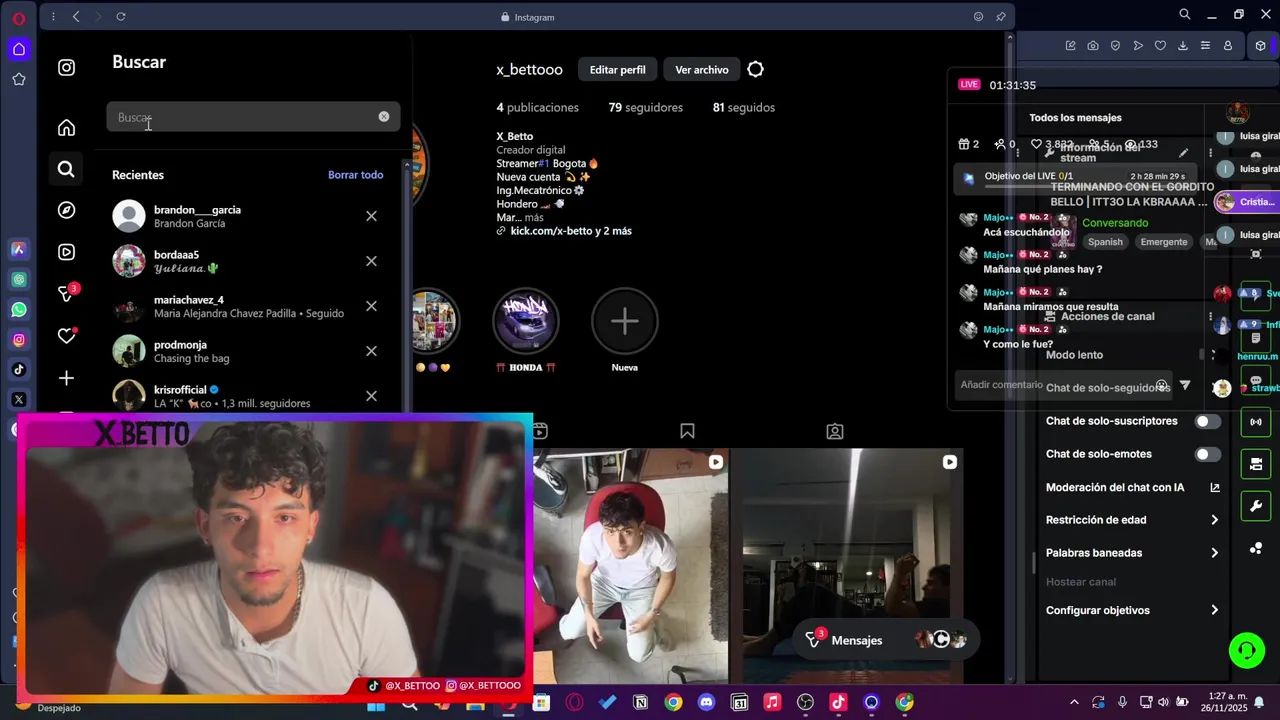Open Instagram messages icon with badge 3
1280x720 pixels.
click(66, 294)
